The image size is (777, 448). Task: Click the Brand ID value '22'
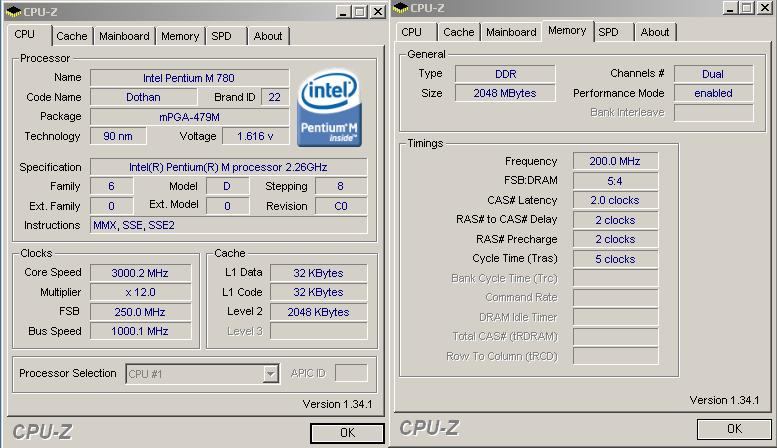(x=275, y=97)
